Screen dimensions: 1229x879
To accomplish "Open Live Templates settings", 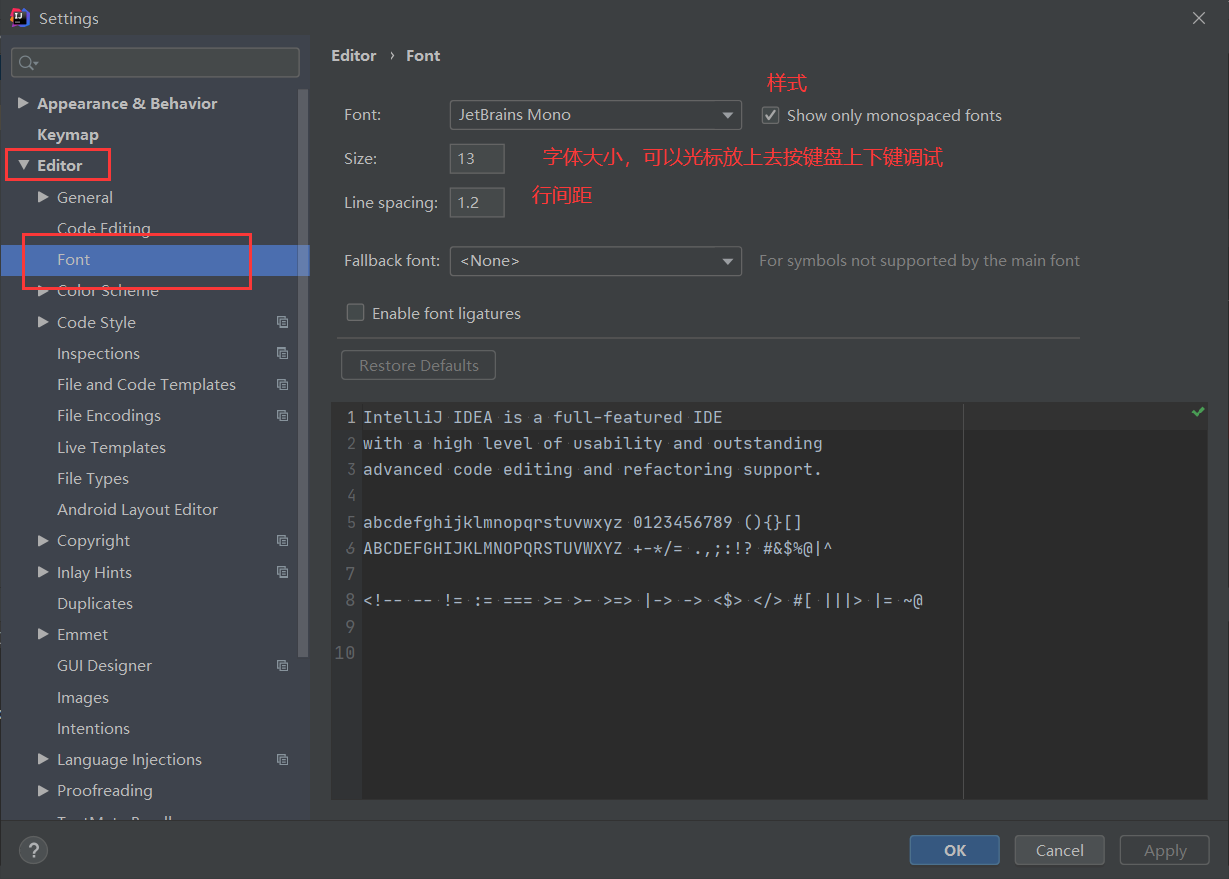I will (x=111, y=447).
